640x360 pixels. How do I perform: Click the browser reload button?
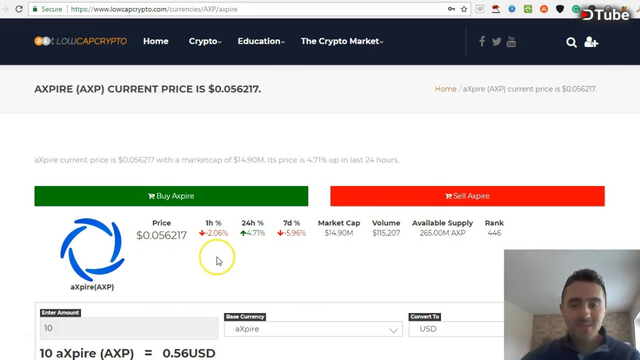(x=19, y=9)
